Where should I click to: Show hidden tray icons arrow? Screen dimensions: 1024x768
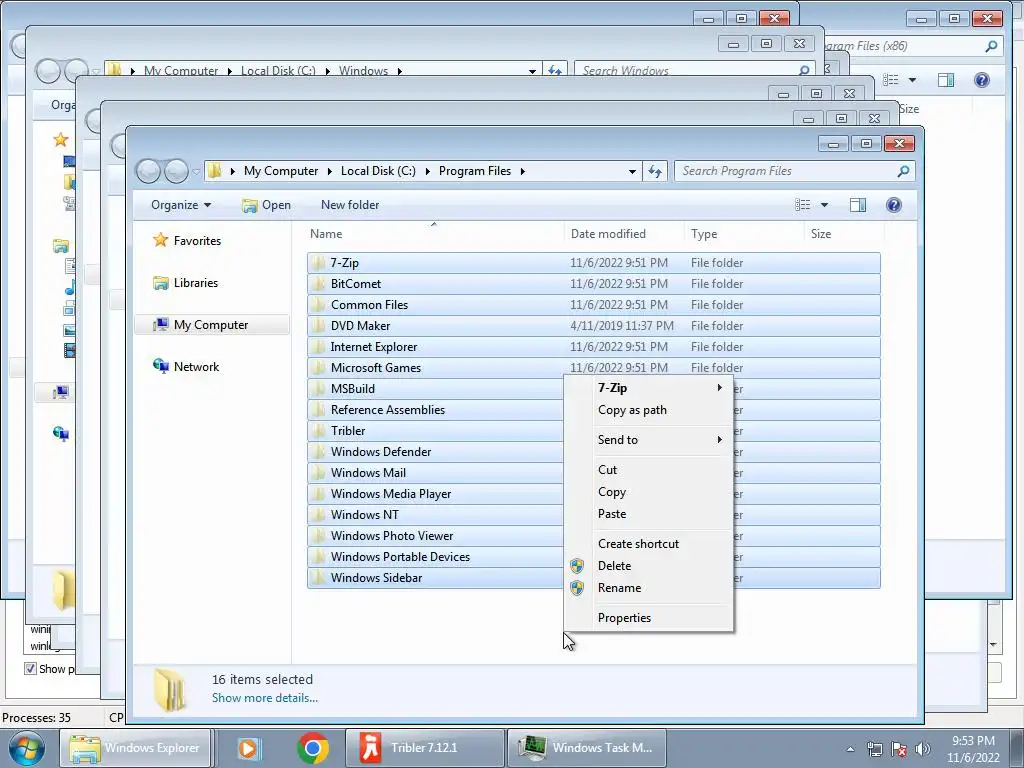[850, 749]
